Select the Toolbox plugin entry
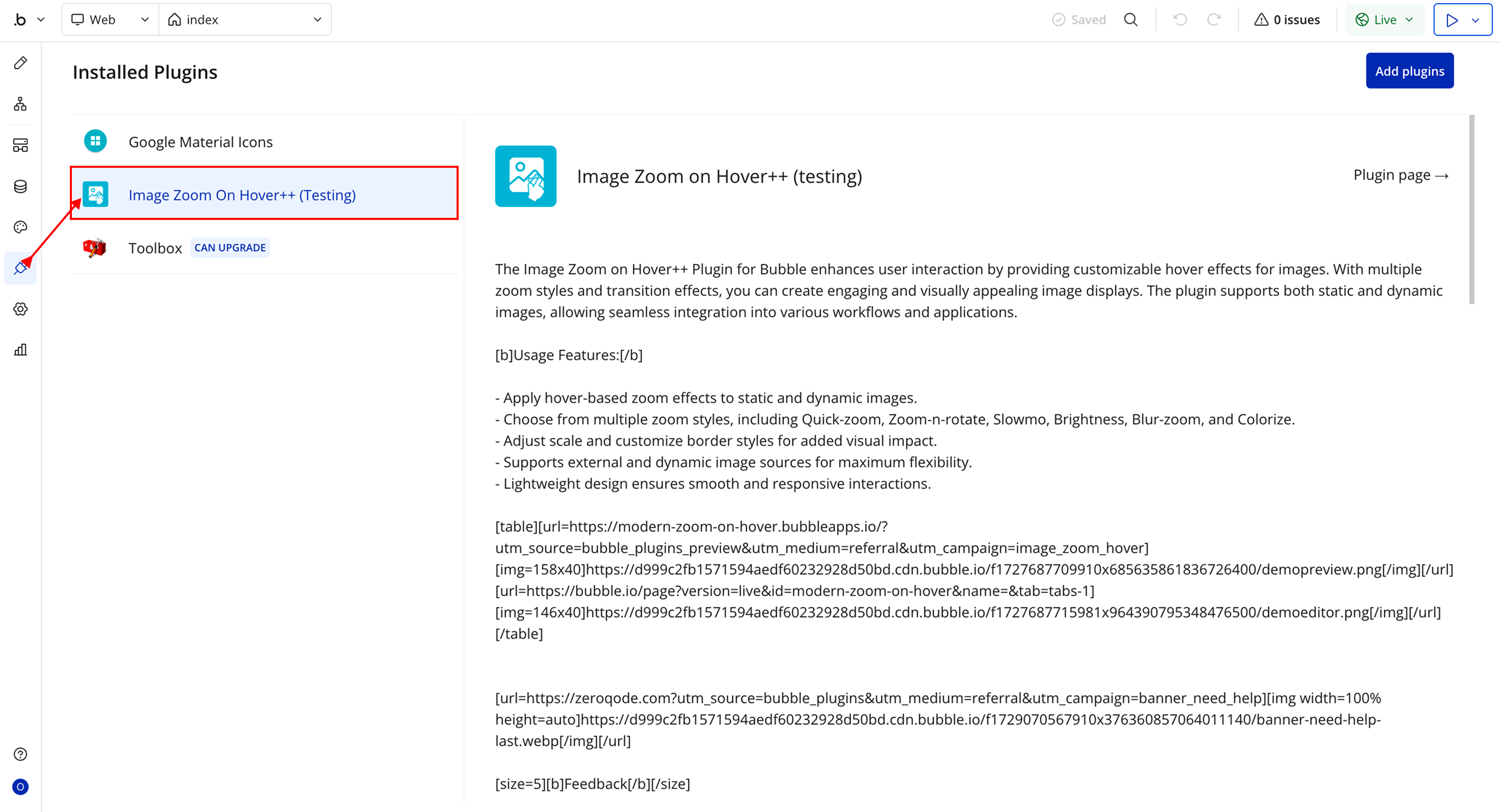 [155, 248]
